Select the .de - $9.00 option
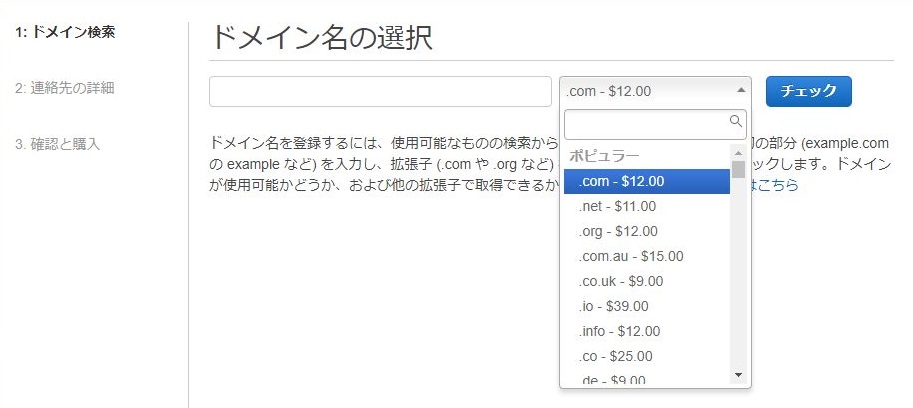The width and height of the screenshot is (913, 408). (647, 380)
